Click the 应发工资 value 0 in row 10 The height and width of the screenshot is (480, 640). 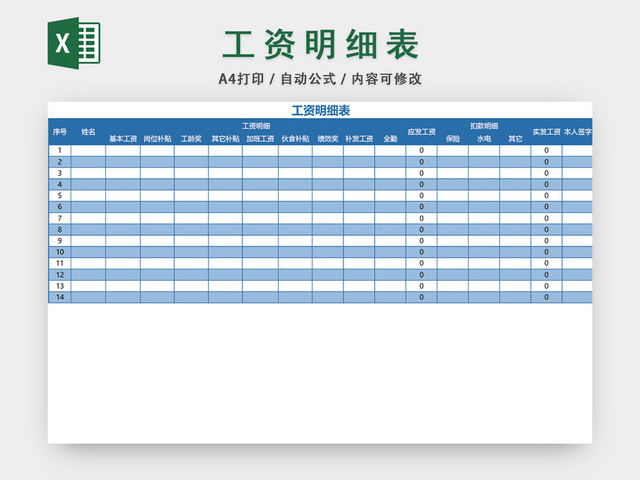click(422, 252)
